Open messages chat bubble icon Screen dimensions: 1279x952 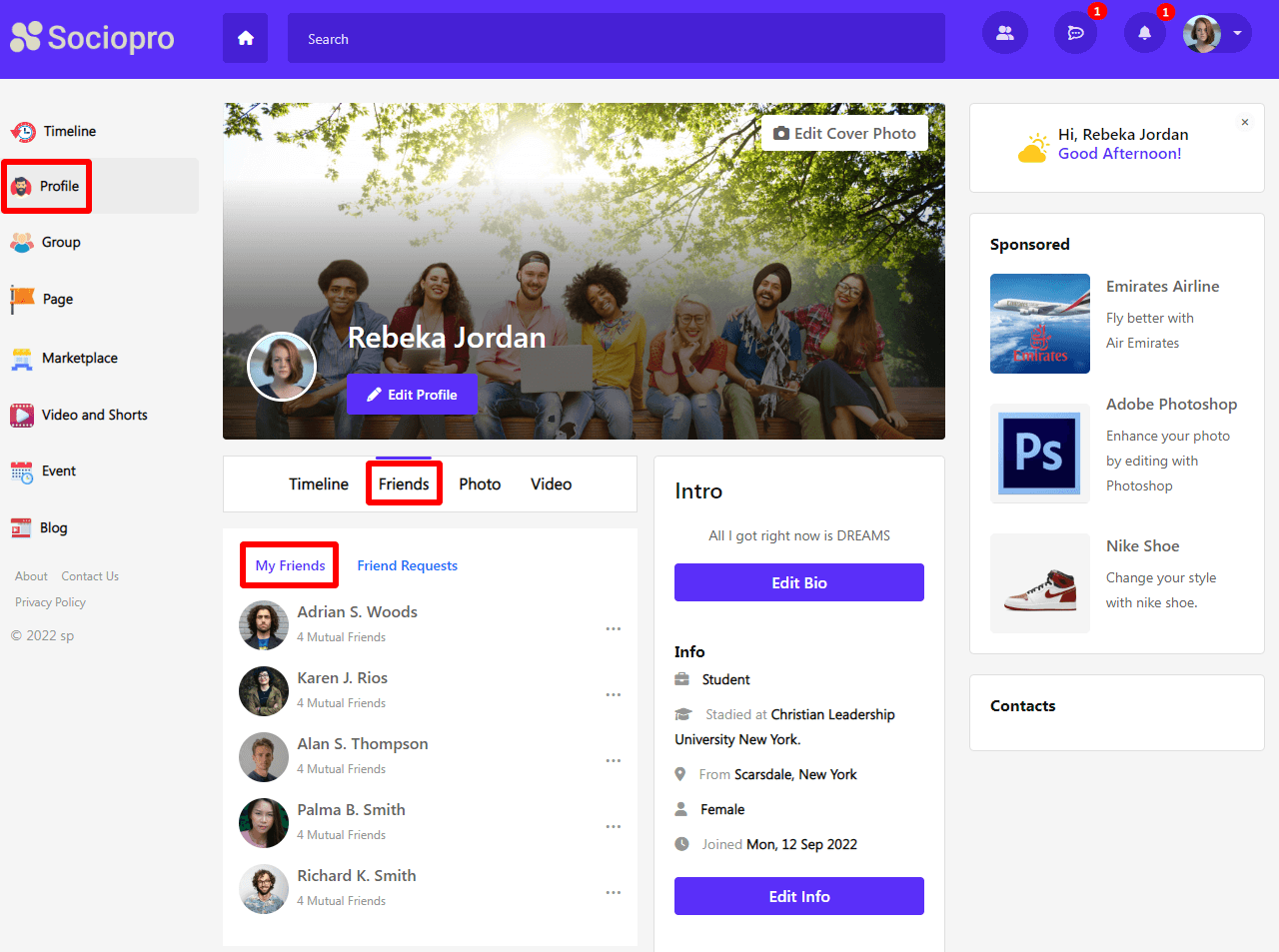tap(1075, 33)
